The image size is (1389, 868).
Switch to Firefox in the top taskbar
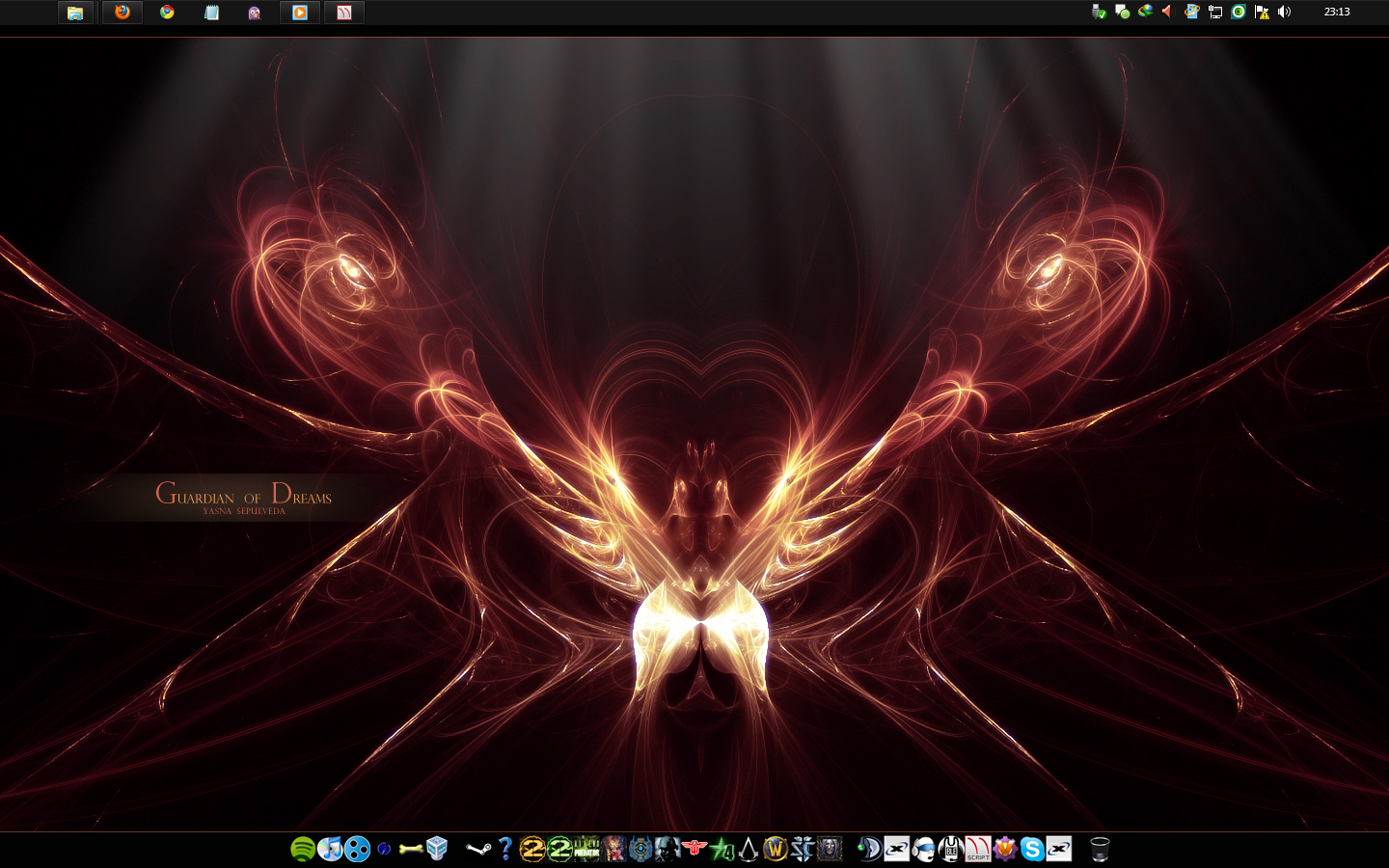123,13
